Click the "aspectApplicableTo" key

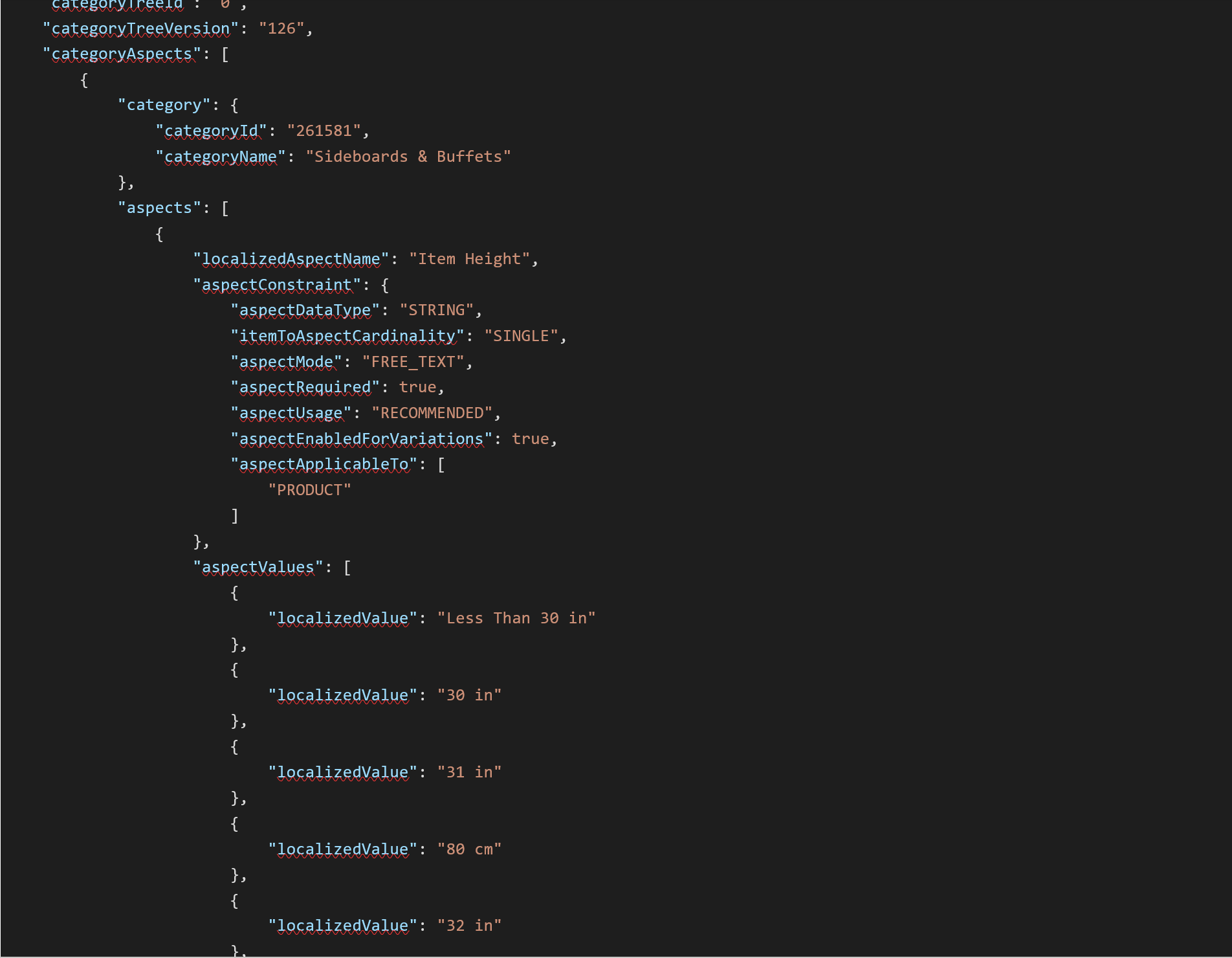[x=324, y=464]
